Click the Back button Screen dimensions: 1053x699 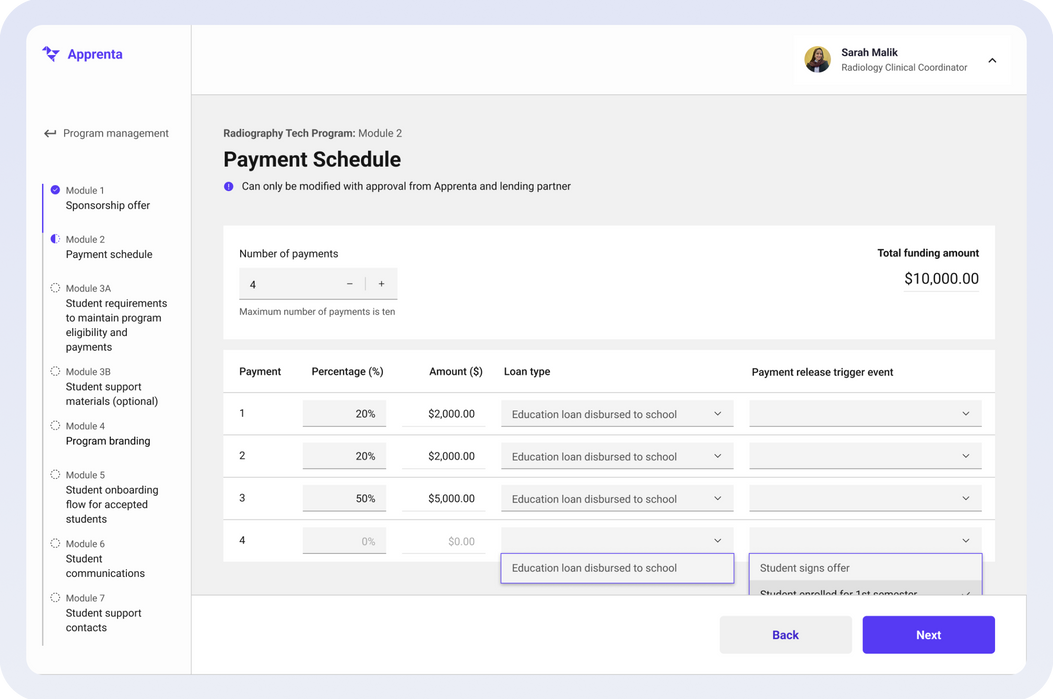[785, 635]
